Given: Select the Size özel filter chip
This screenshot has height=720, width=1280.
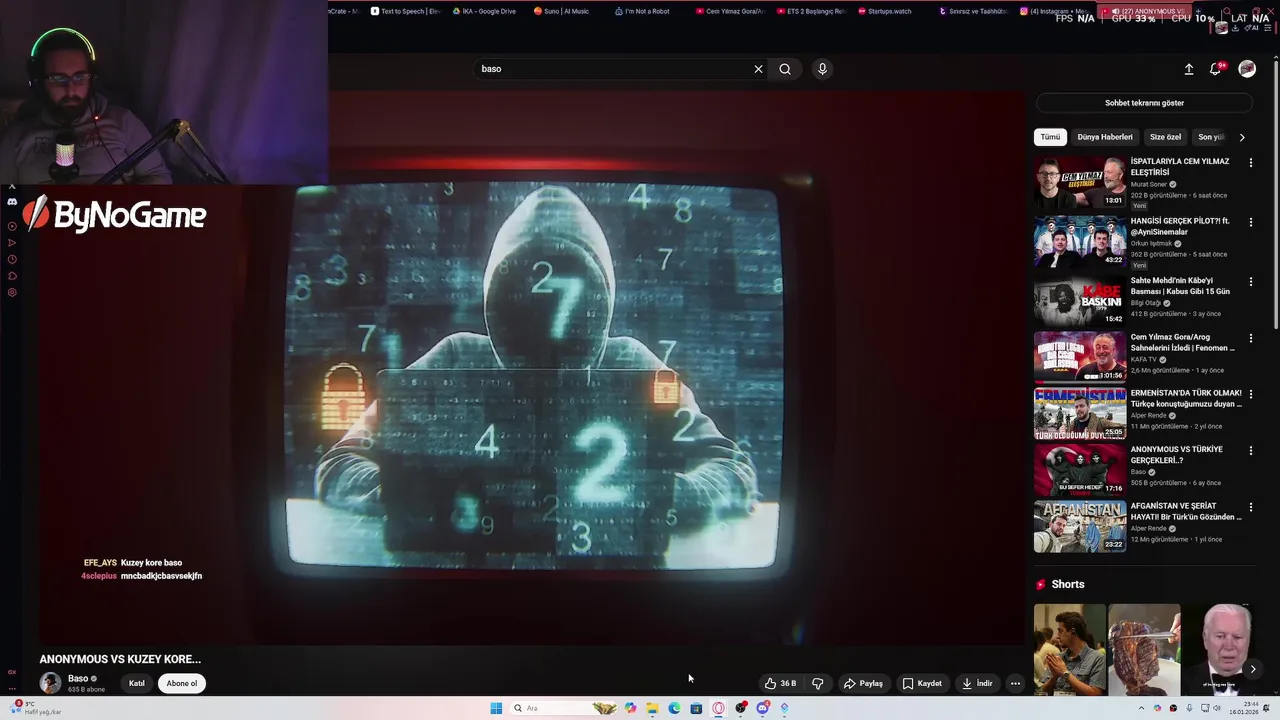Looking at the screenshot, I should coord(1165,137).
